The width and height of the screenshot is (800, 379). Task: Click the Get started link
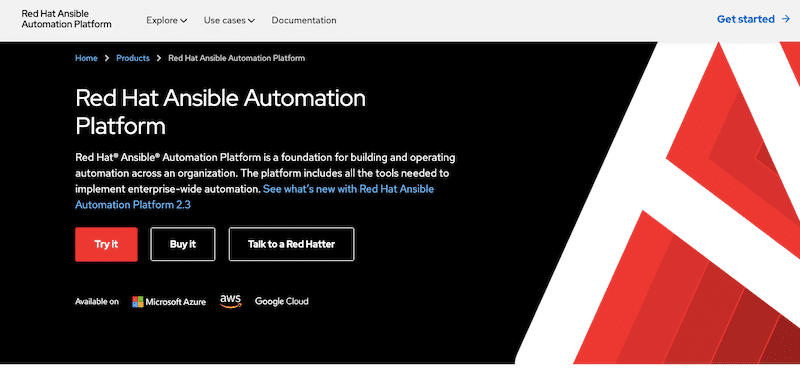coord(753,19)
